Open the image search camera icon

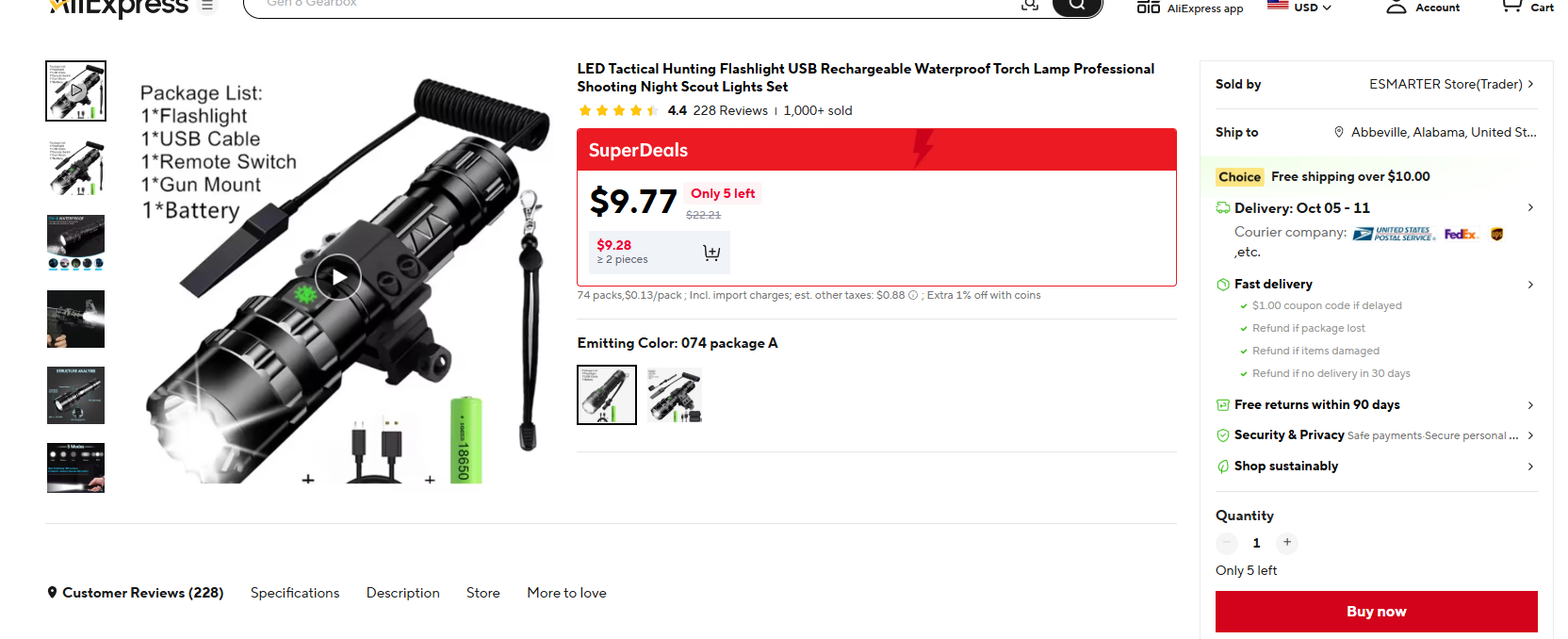(1030, 5)
